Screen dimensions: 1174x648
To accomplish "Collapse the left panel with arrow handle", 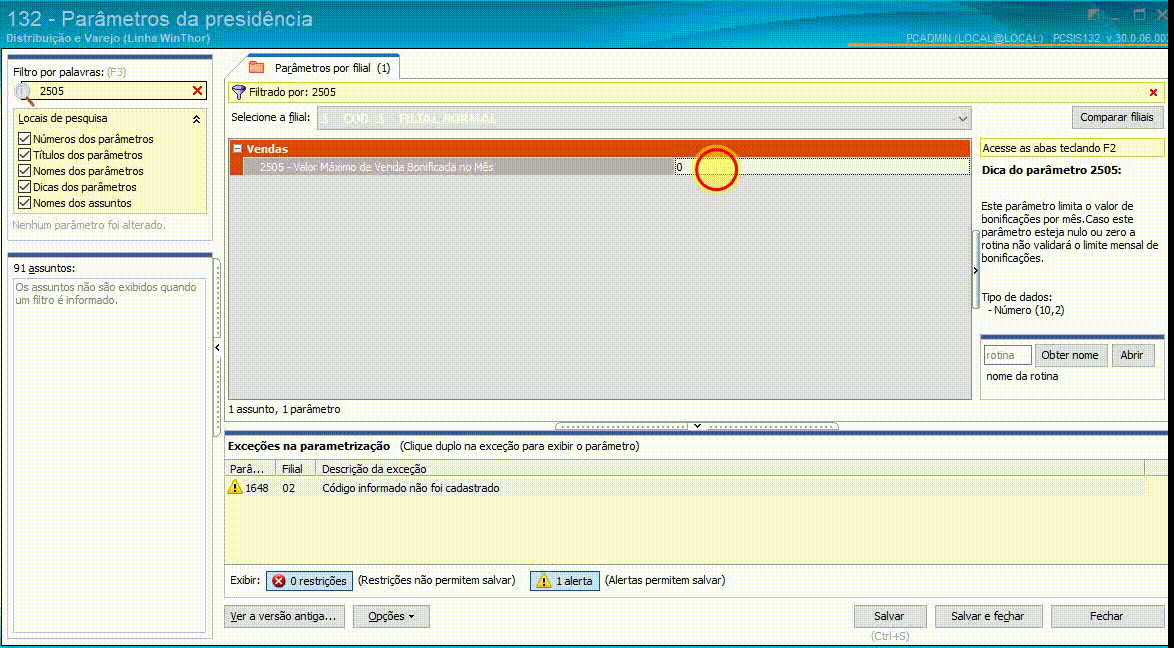I will click(x=217, y=348).
